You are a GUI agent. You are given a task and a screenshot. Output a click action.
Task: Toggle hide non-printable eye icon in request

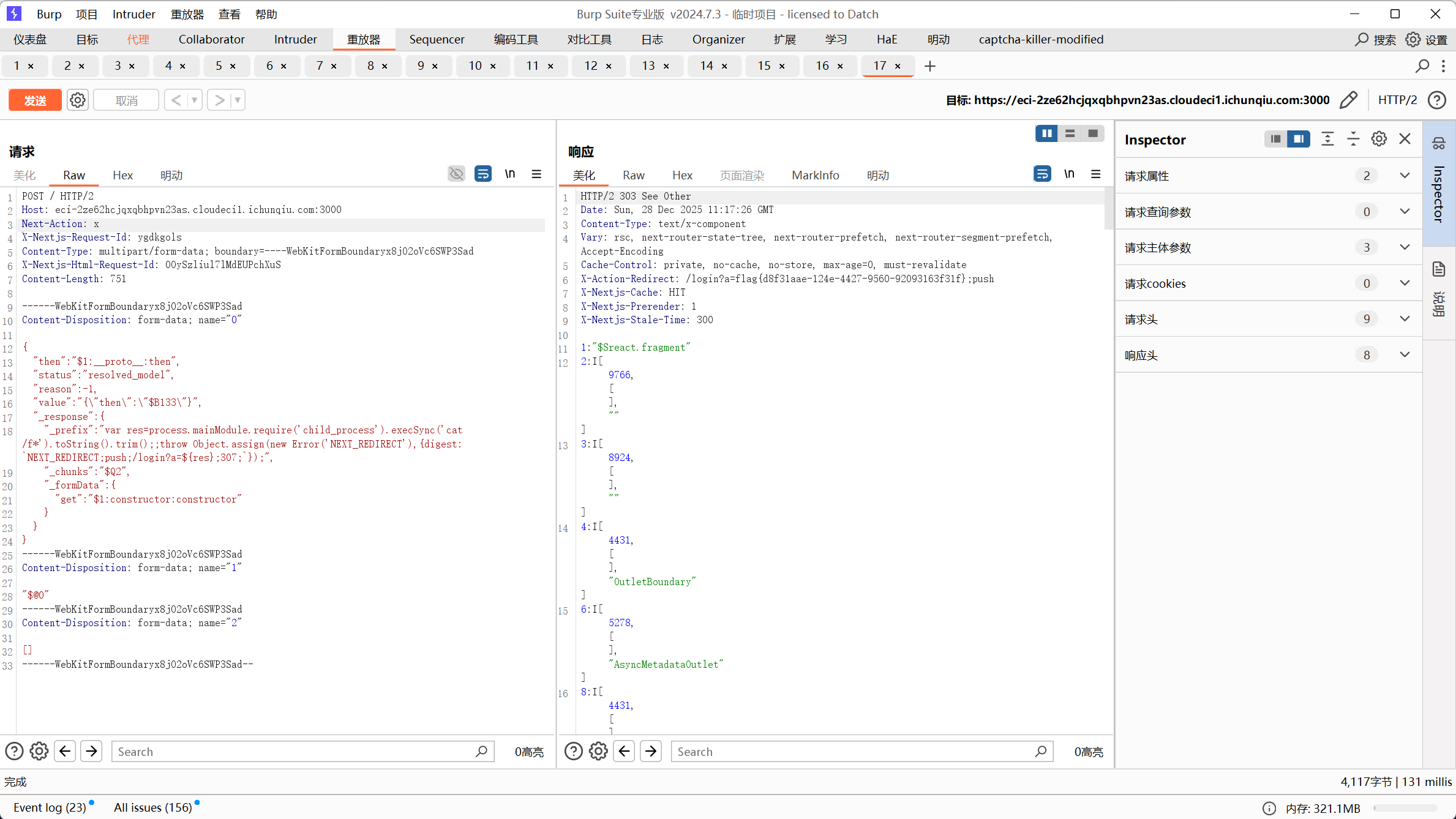coord(456,174)
